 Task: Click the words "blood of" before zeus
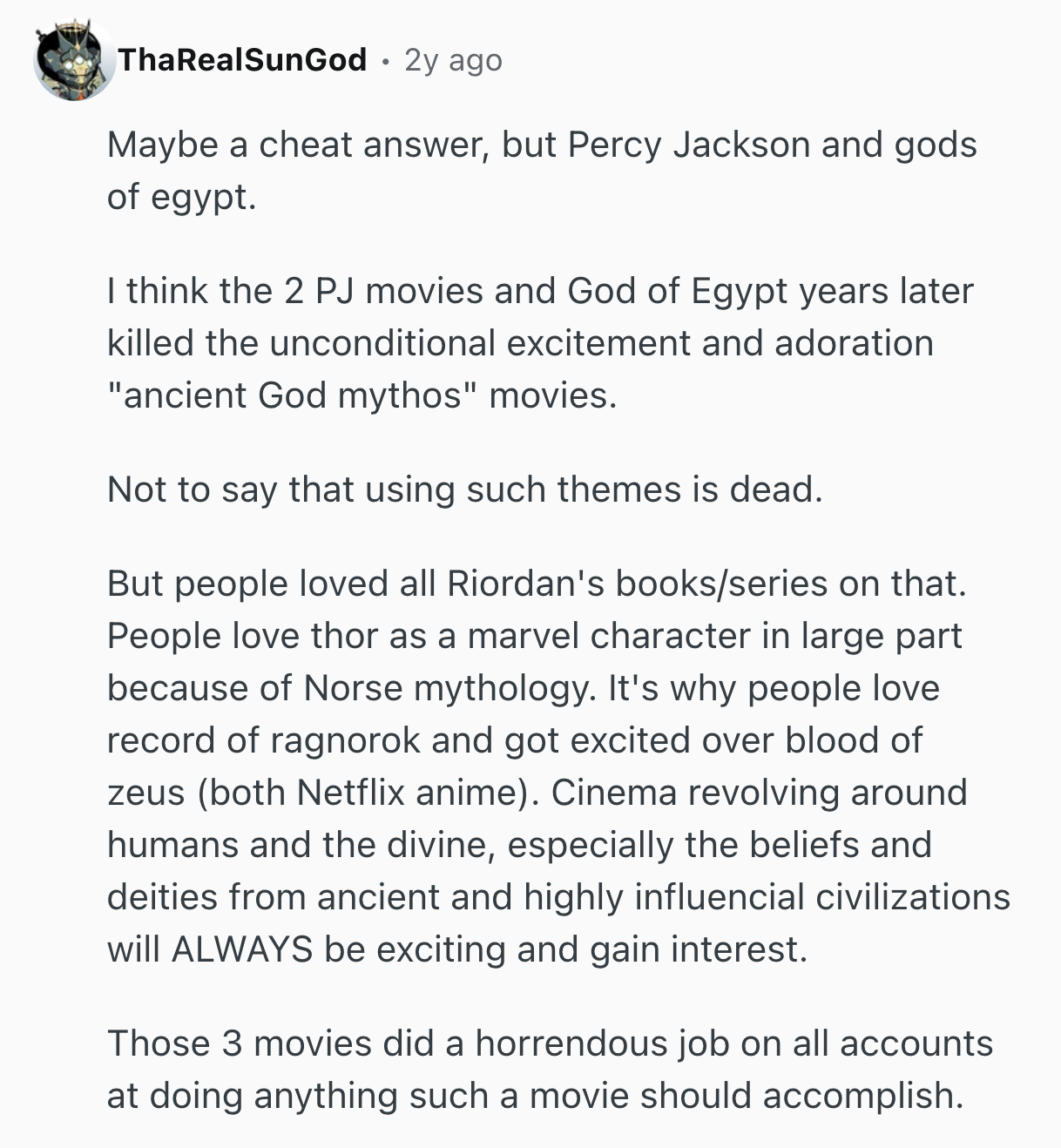point(853,740)
